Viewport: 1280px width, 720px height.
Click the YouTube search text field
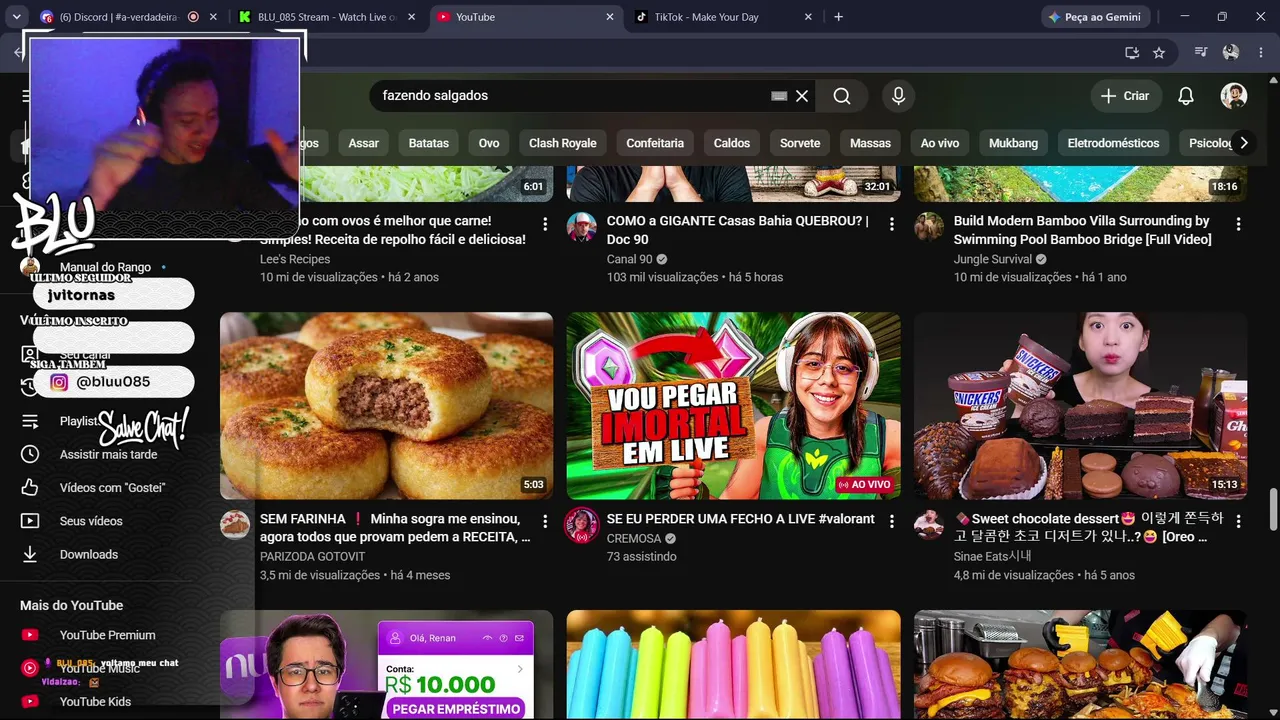point(570,96)
